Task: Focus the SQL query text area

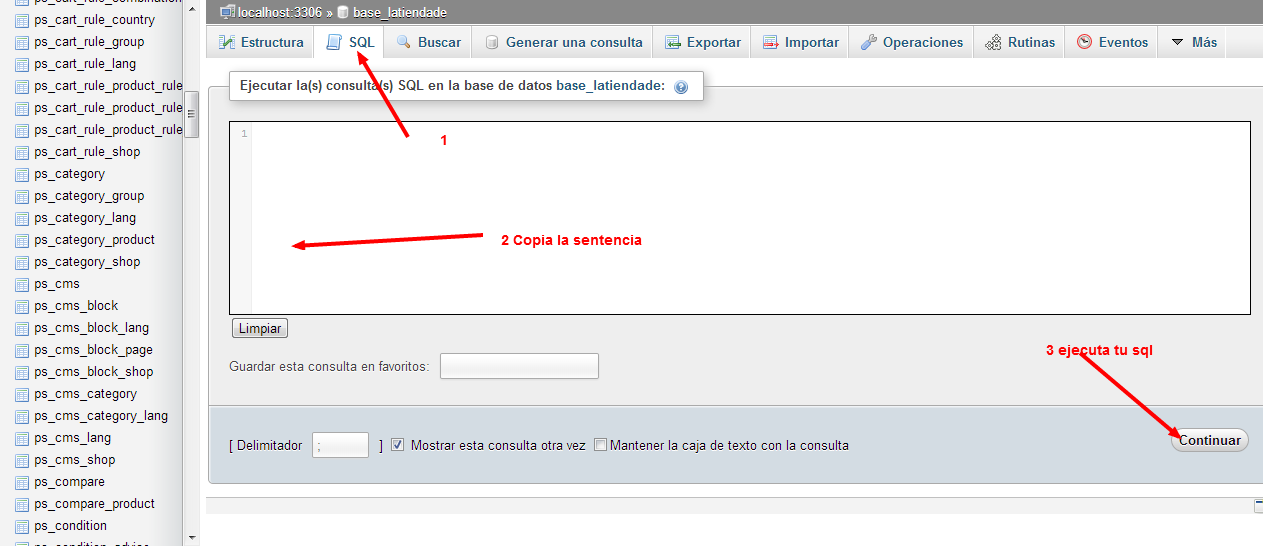Action: point(750,218)
